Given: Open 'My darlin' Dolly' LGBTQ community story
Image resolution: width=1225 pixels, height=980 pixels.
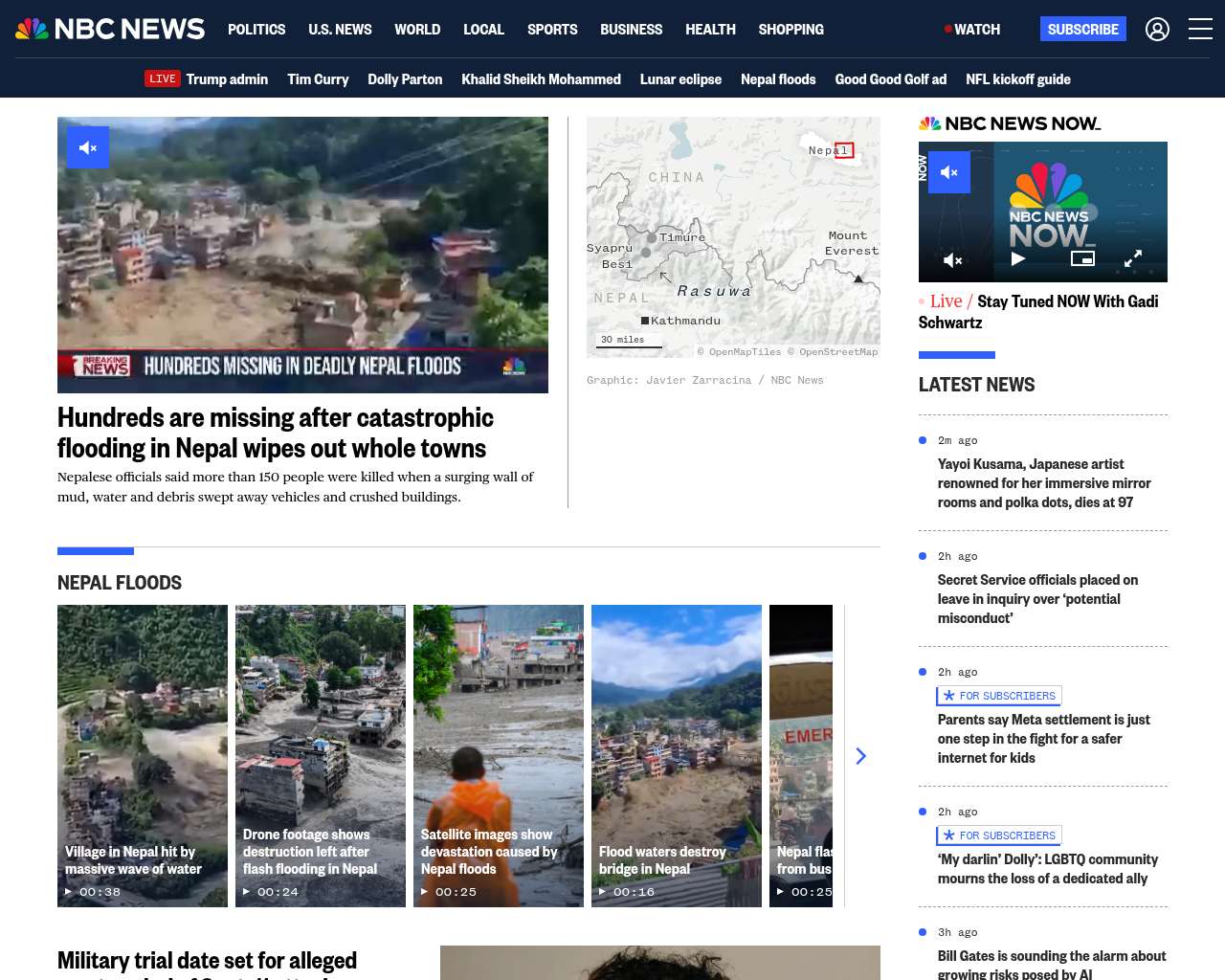Looking at the screenshot, I should pos(1048,869).
